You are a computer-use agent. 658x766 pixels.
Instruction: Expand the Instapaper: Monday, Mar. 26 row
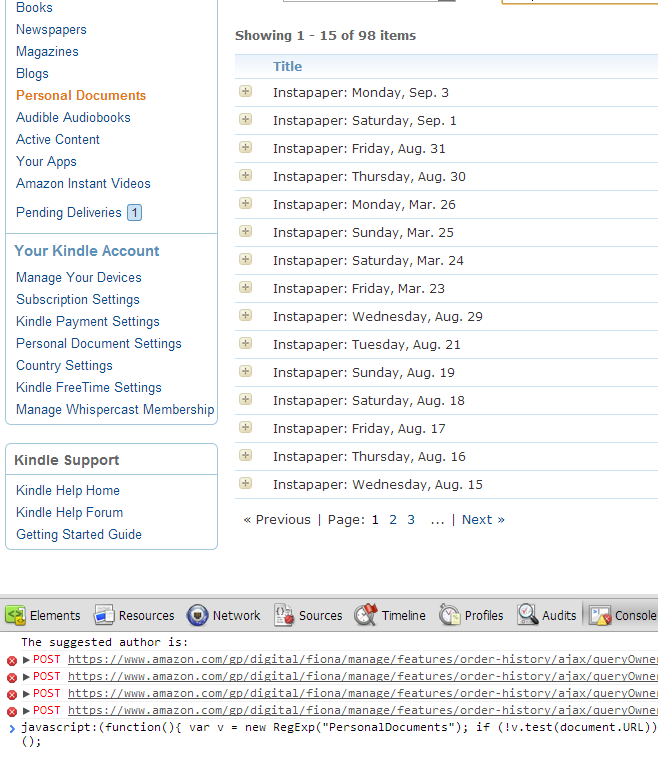246,203
